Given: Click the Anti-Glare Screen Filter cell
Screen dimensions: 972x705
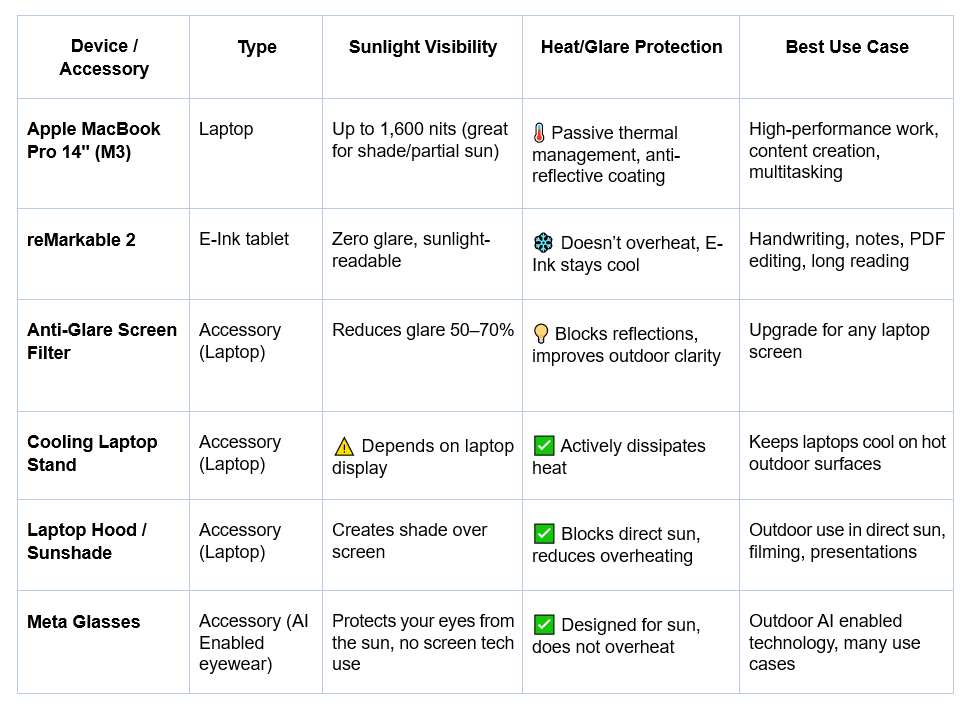Looking at the screenshot, I should (102, 341).
